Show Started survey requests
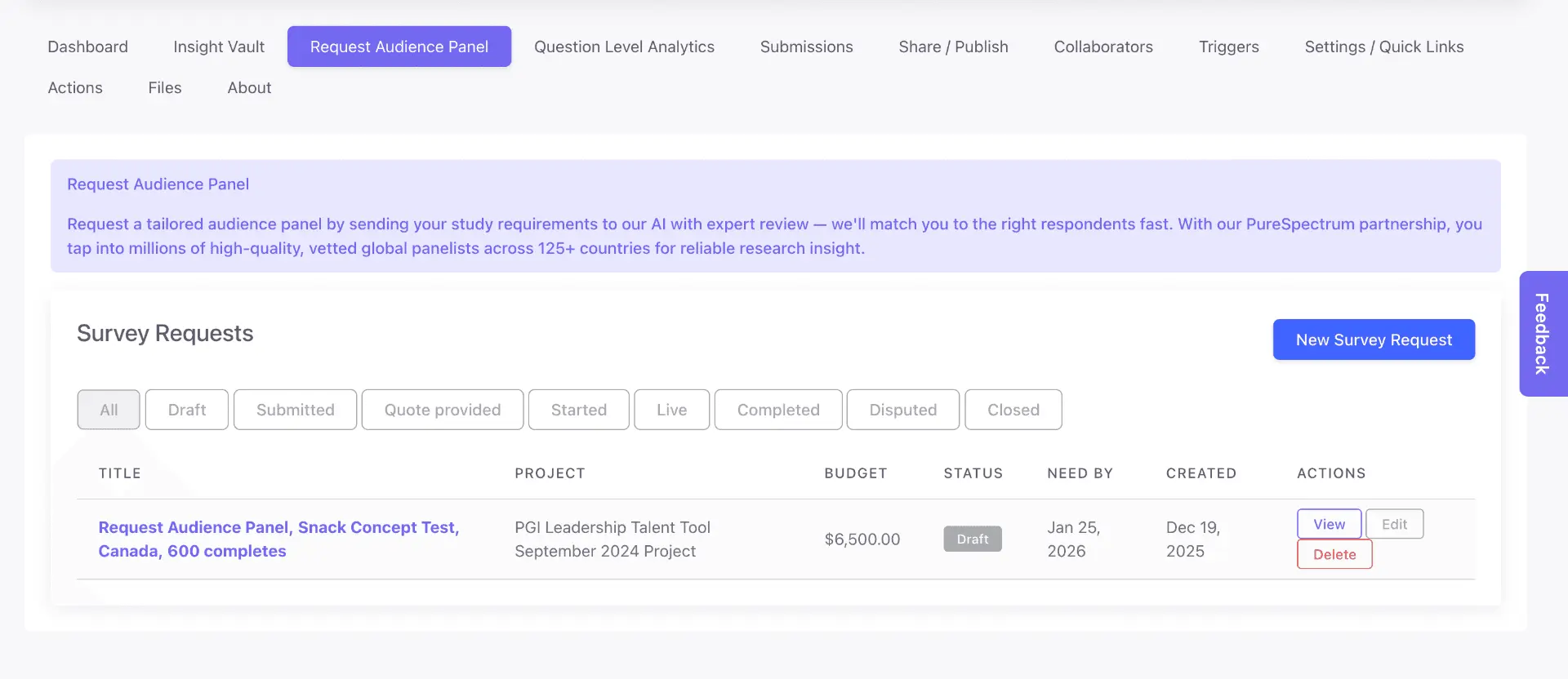Viewport: 1568px width, 679px height. [579, 410]
